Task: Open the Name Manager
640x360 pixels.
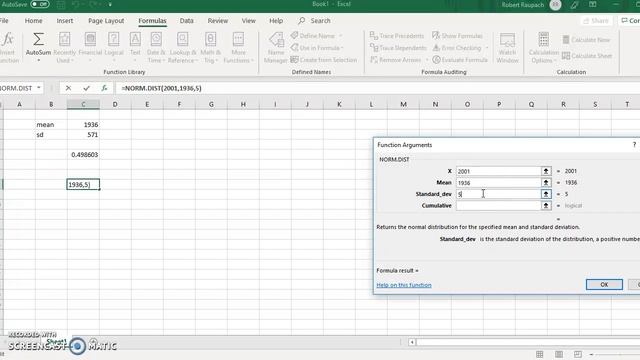Action: click(276, 48)
